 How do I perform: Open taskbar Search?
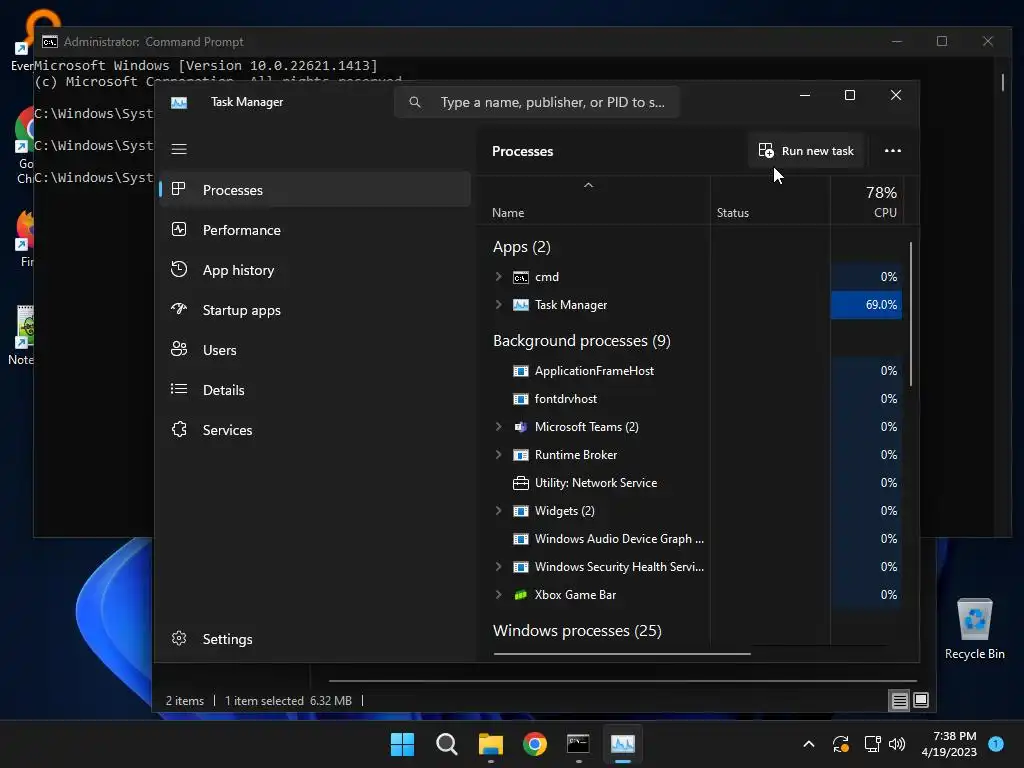(x=447, y=744)
